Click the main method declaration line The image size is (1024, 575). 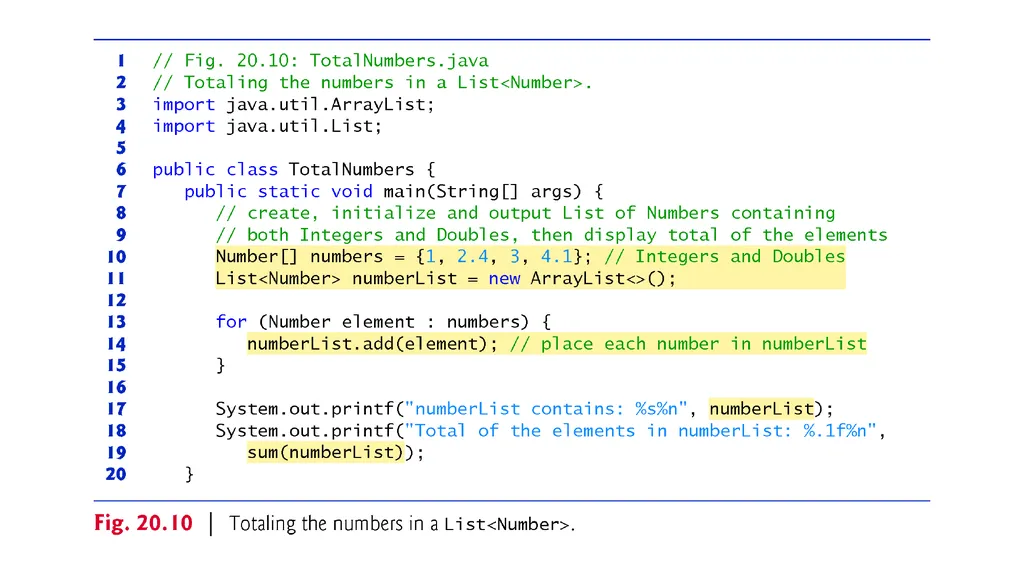(394, 191)
